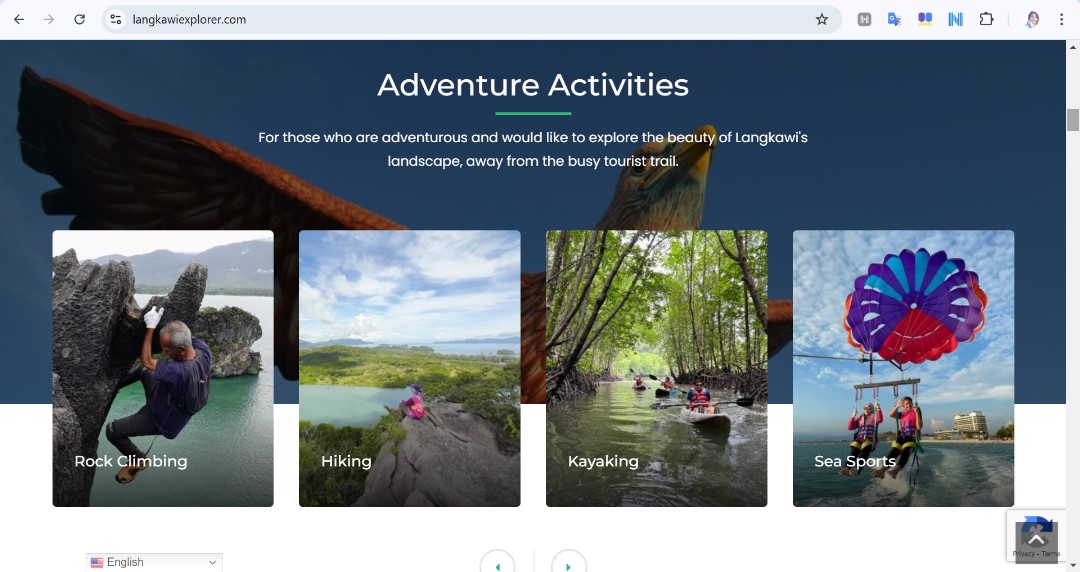Reload the langkawiexplorer.com page
Screen dimensions: 1080x572
(79, 19)
